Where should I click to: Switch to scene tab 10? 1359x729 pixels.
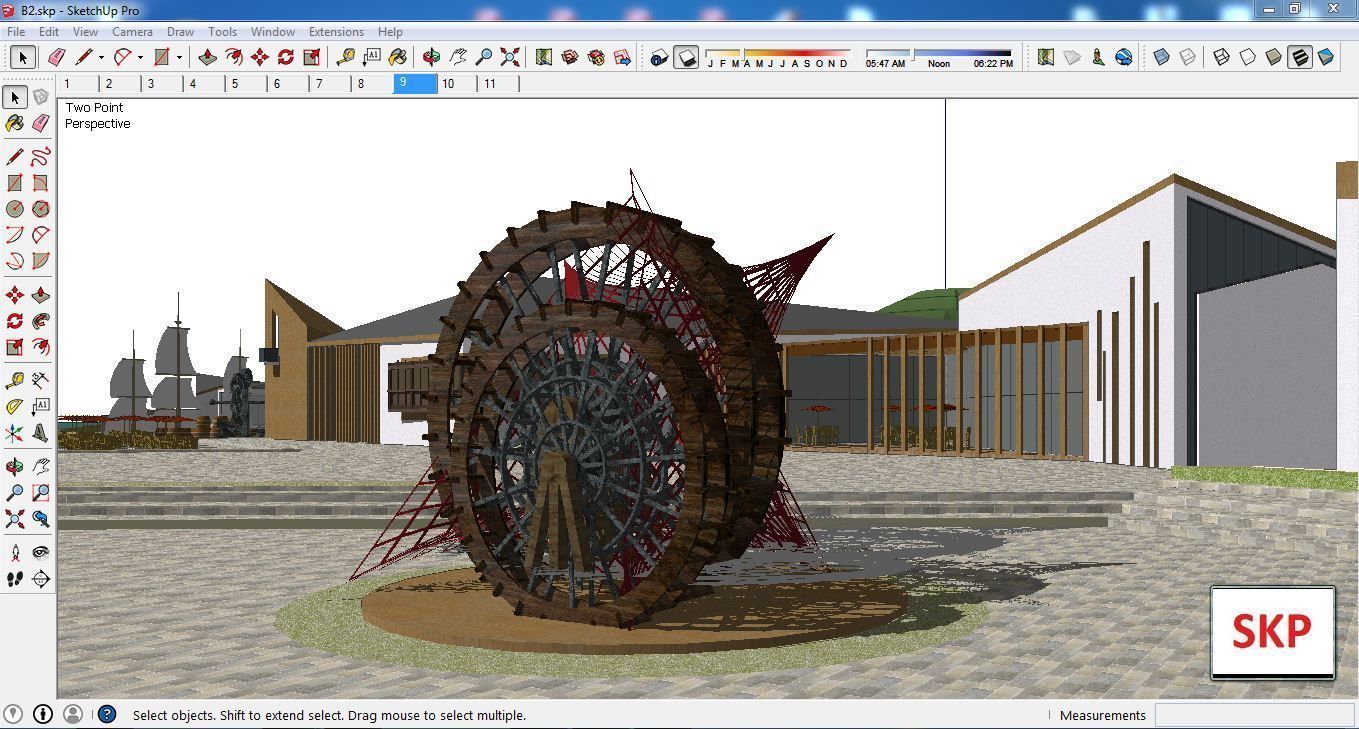[458, 84]
